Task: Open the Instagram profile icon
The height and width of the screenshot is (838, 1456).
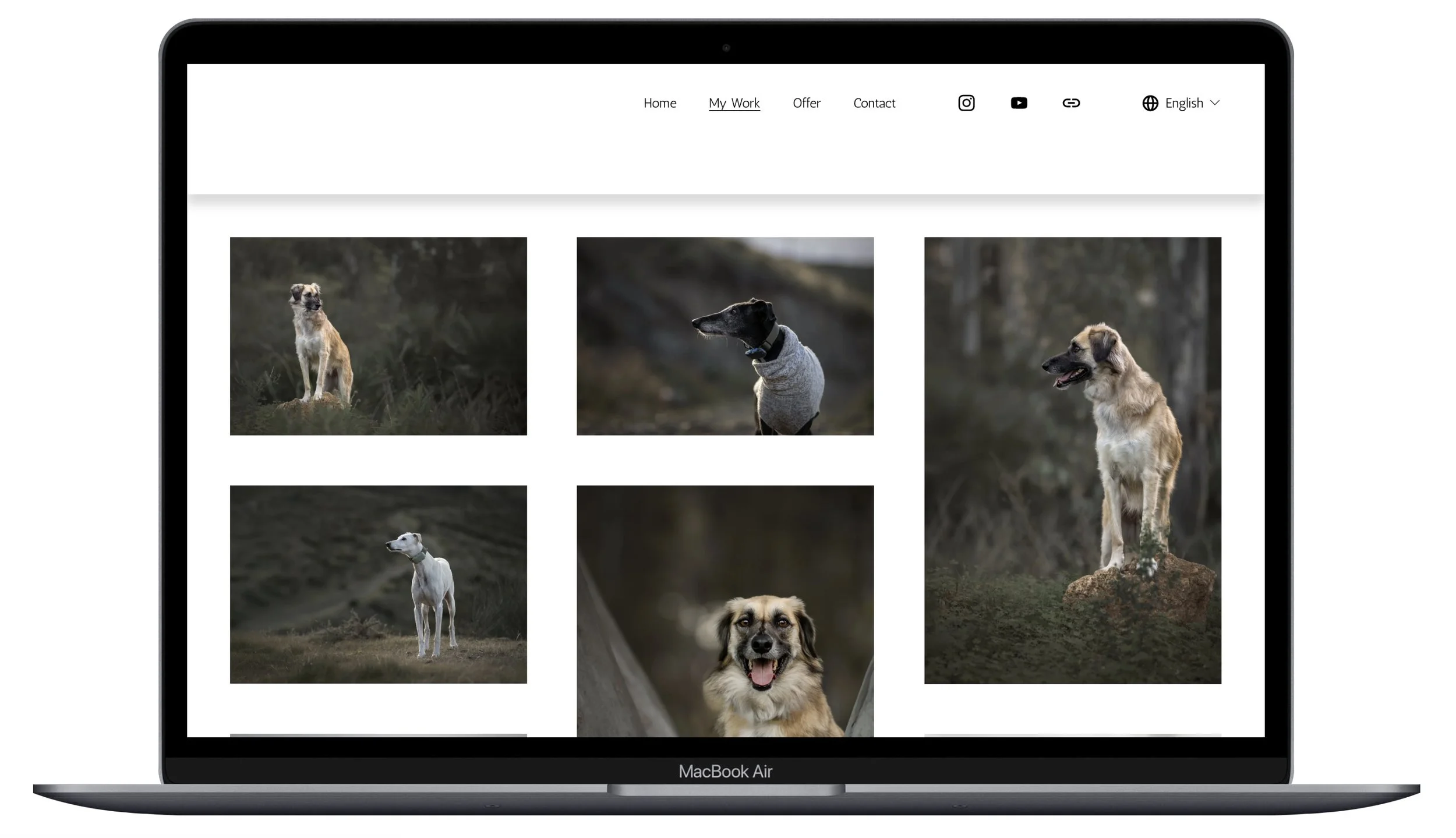Action: [x=966, y=103]
